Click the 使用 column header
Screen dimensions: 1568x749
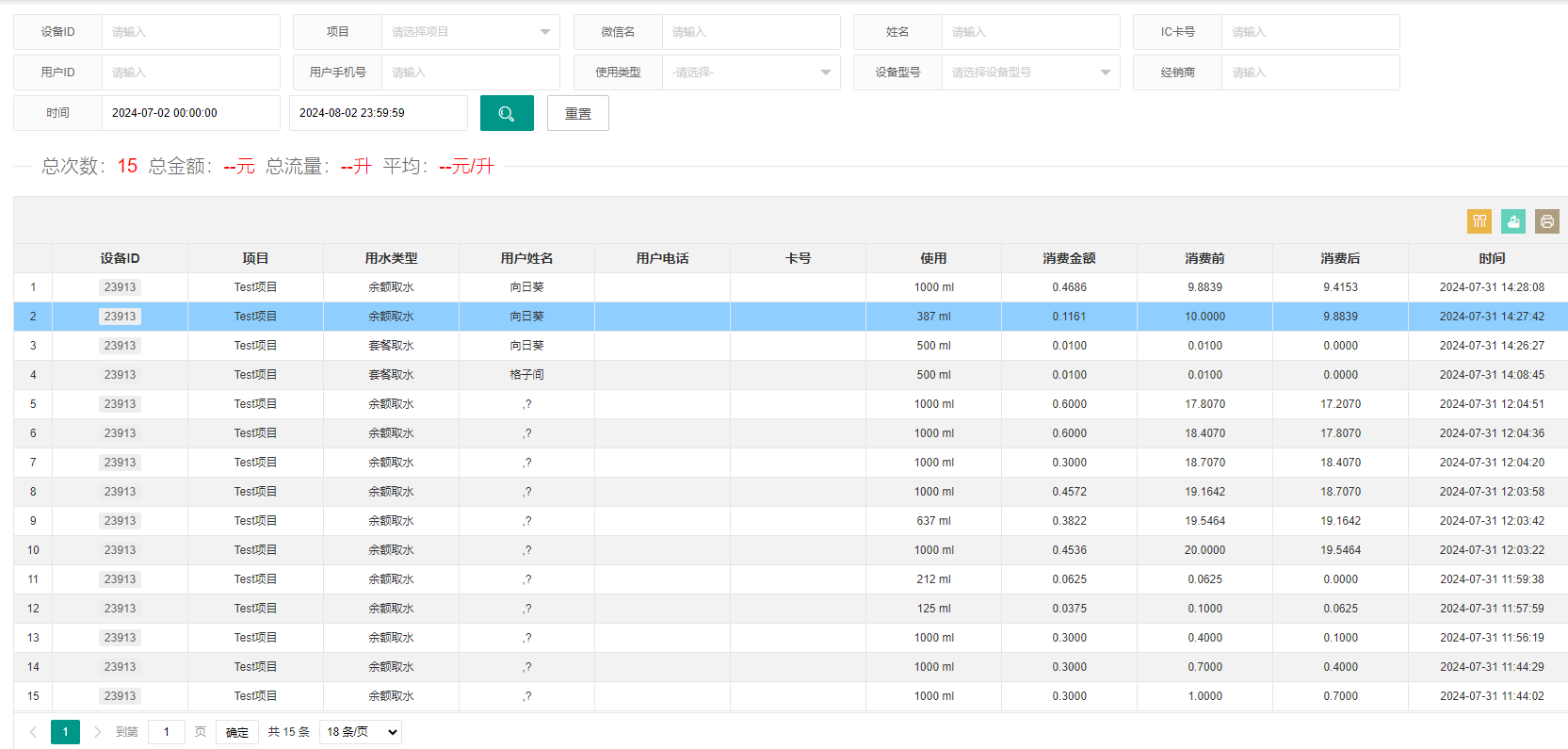[933, 258]
